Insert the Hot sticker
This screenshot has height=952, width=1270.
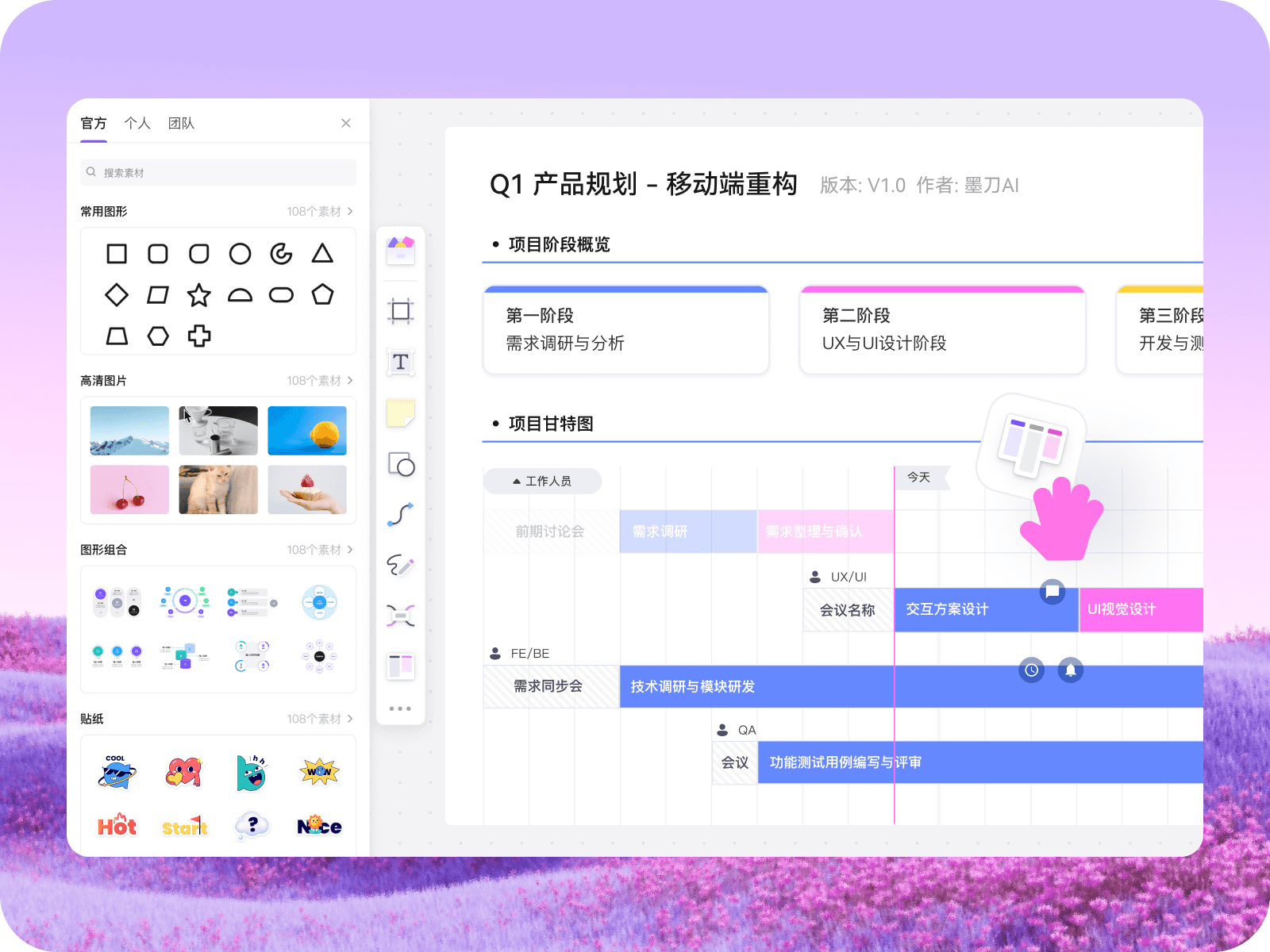point(117,826)
